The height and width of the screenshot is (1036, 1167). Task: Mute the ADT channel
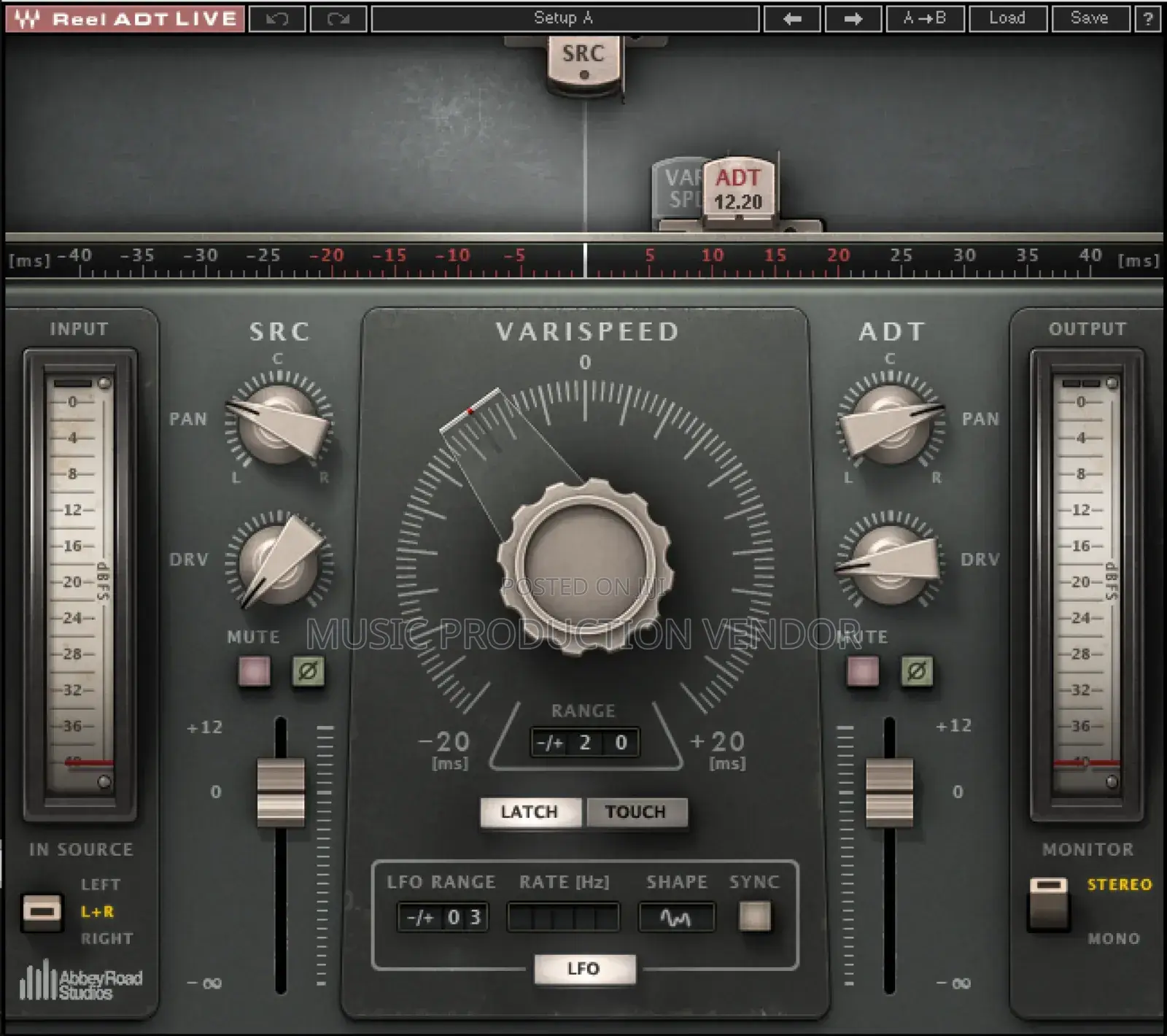[863, 671]
